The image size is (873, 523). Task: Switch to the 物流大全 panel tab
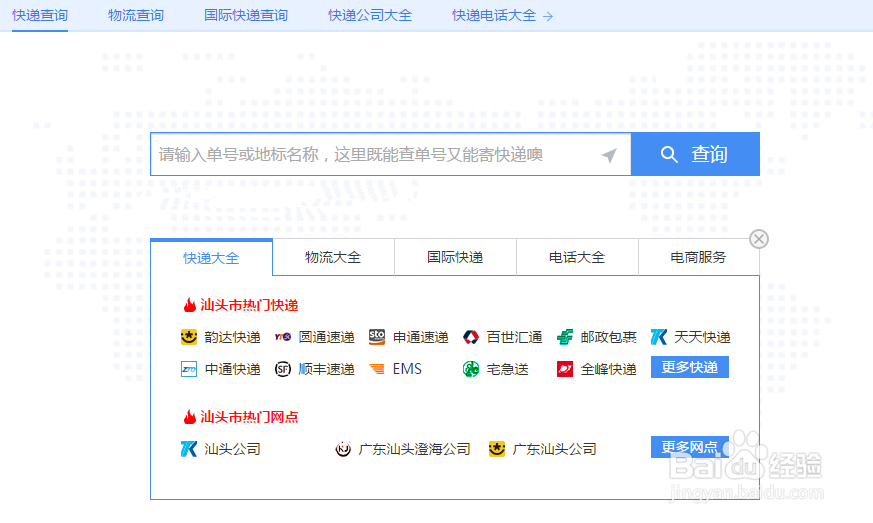[333, 257]
